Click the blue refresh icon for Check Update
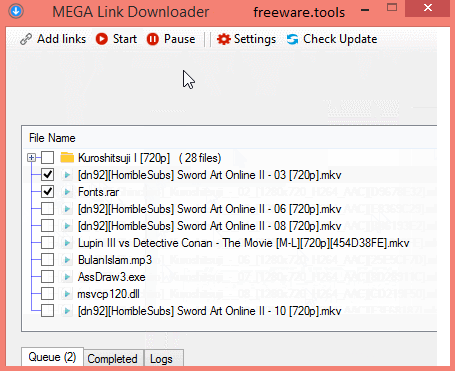Viewport: 455px width, 371px height. (292, 39)
